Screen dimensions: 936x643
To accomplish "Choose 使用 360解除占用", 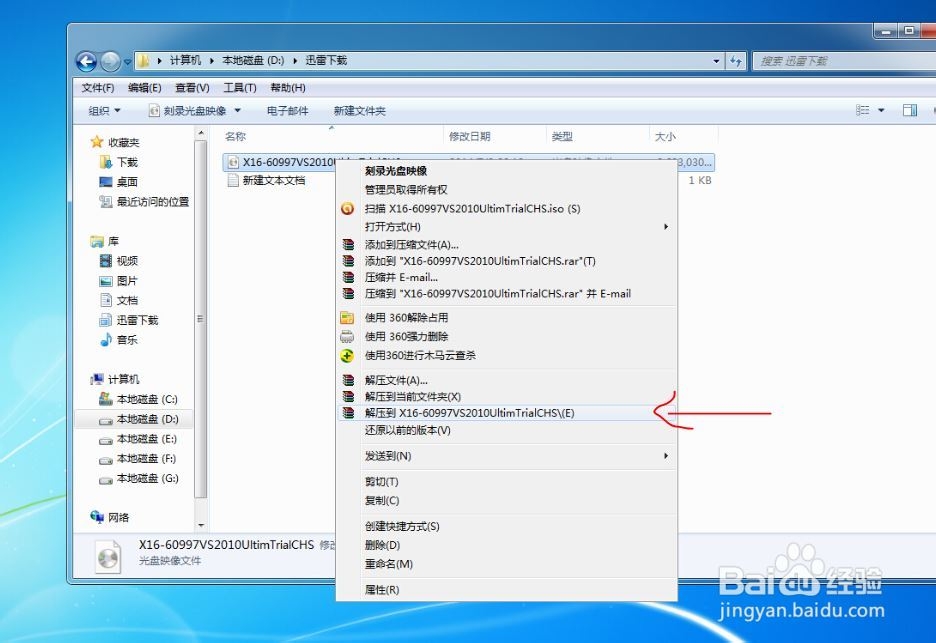I will (x=506, y=318).
